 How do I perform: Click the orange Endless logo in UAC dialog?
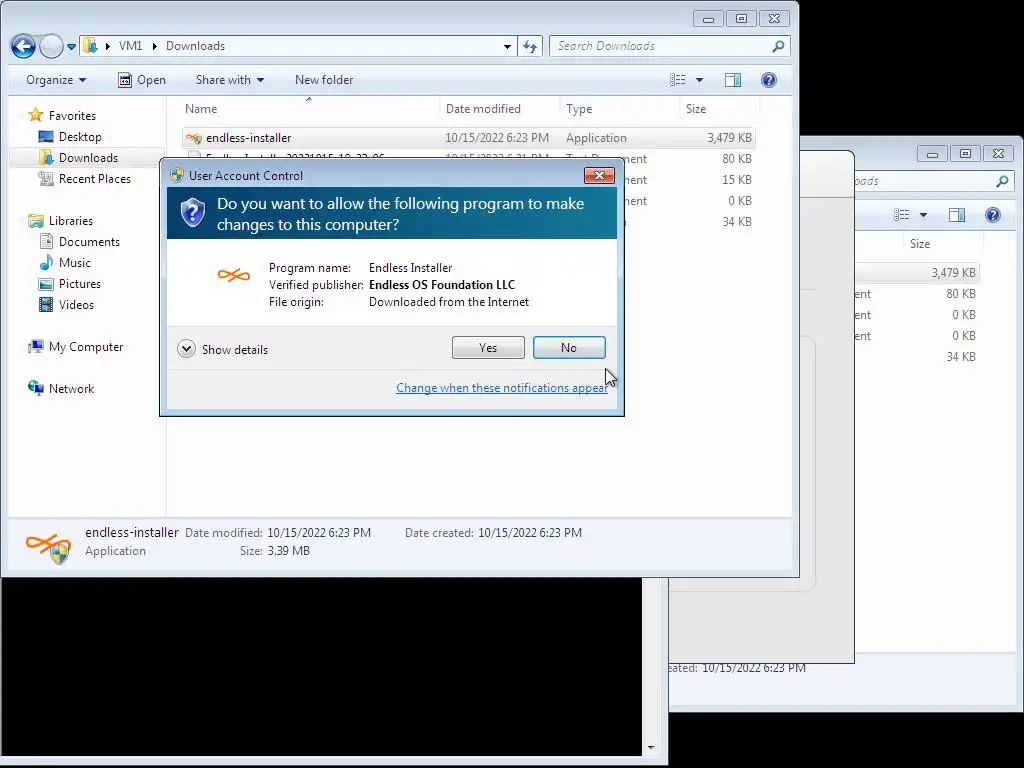tap(234, 276)
